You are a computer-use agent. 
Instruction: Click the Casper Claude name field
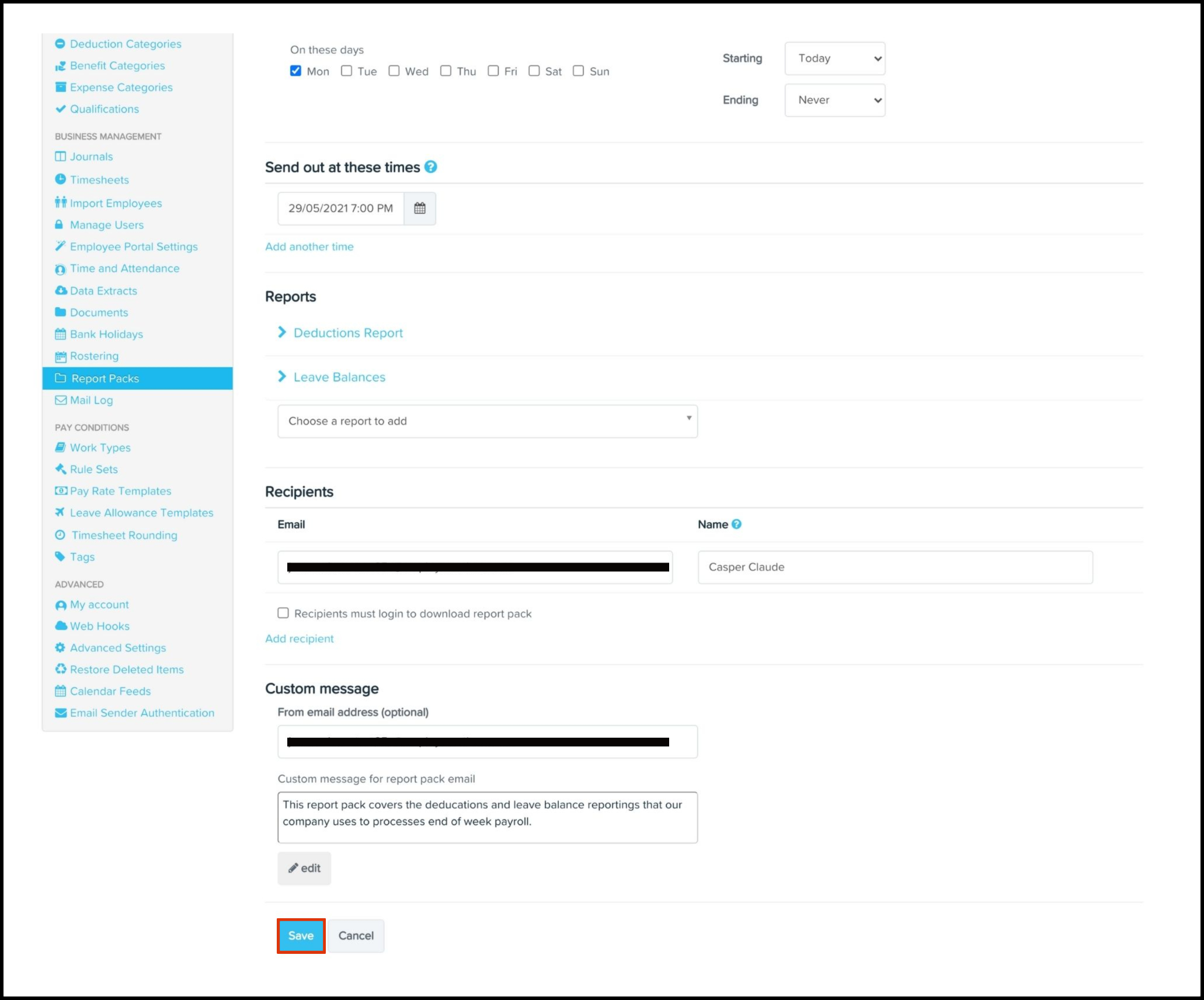tap(895, 567)
